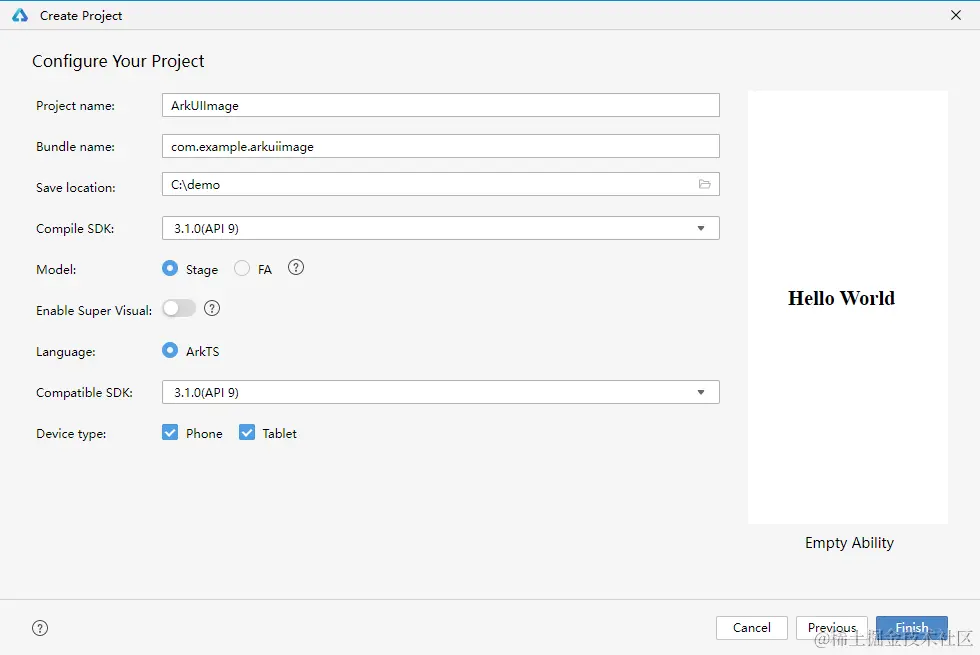Click the bottom-left help question mark icon
Viewport: 980px width, 655px height.
coord(40,628)
